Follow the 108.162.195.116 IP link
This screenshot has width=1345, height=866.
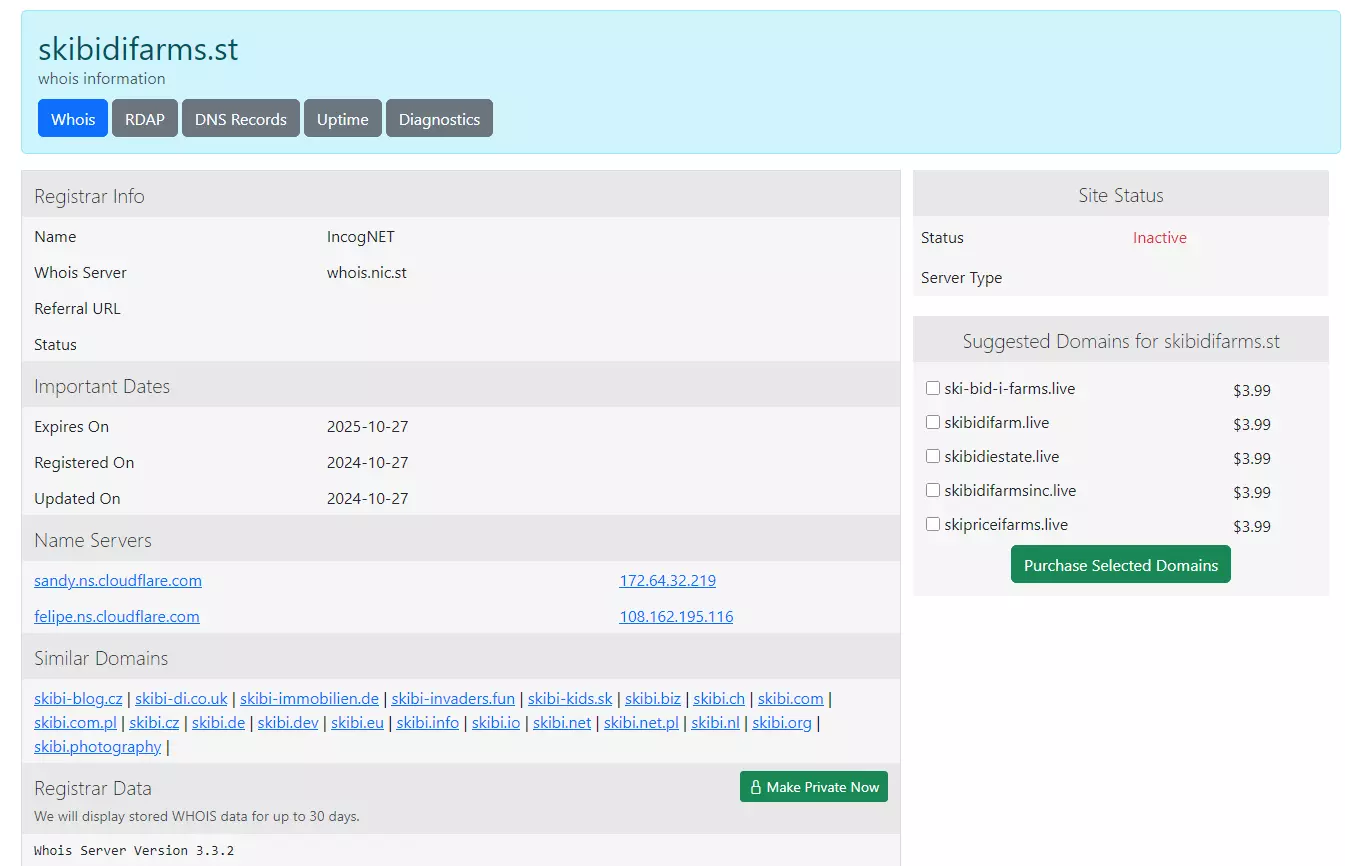676,616
